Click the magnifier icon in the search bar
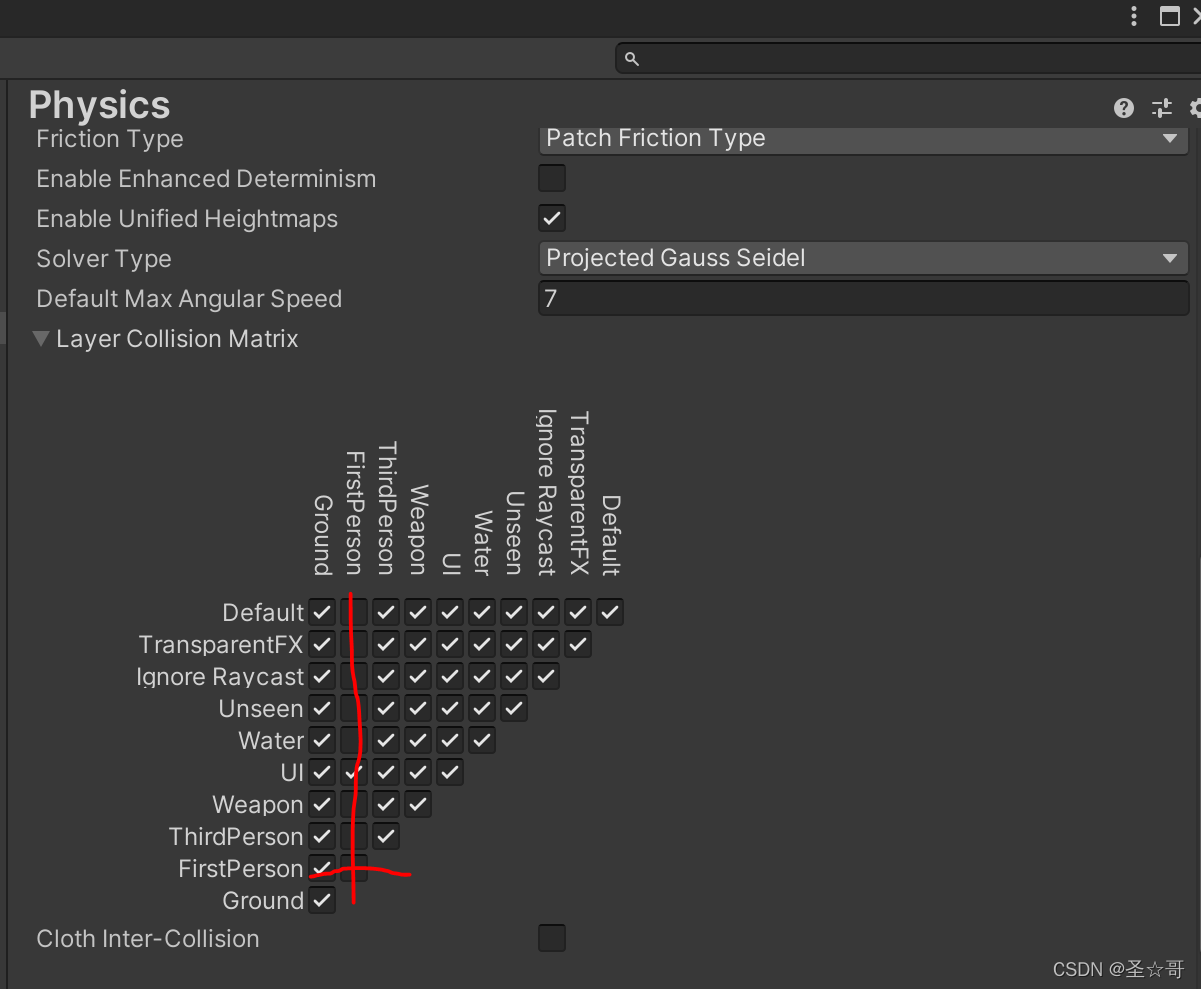 [x=631, y=58]
